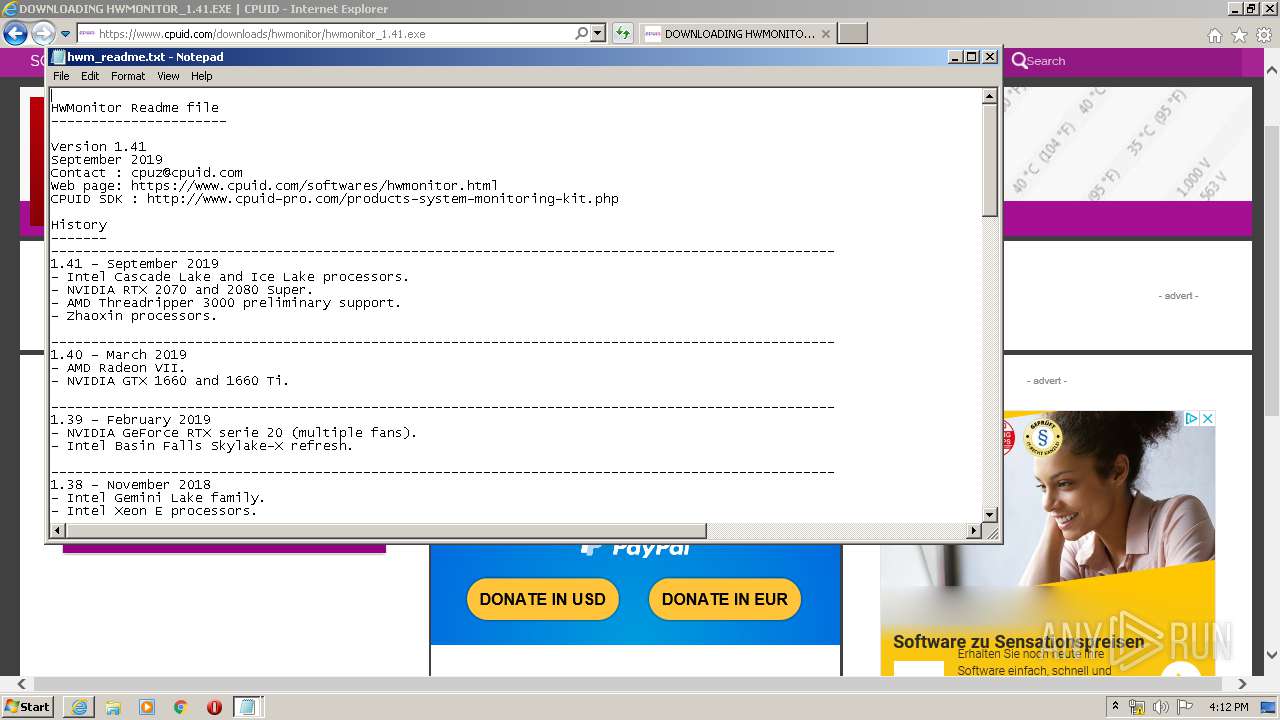This screenshot has height=720, width=1280.
Task: Close the ad with the X icon
Action: click(x=1207, y=418)
